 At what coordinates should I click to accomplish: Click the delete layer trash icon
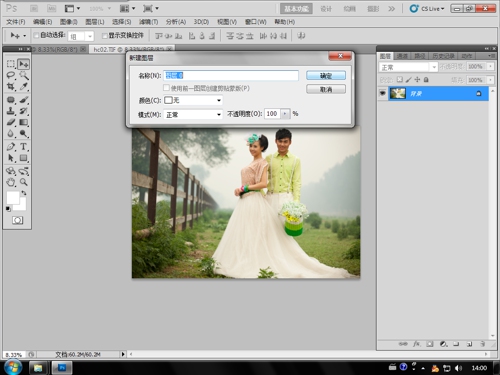tap(482, 344)
